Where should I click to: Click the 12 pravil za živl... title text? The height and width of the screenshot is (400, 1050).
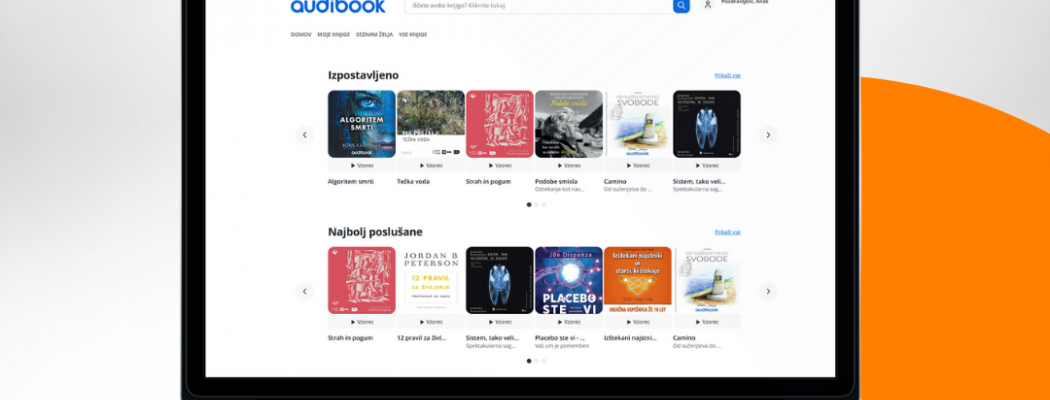pyautogui.click(x=422, y=338)
